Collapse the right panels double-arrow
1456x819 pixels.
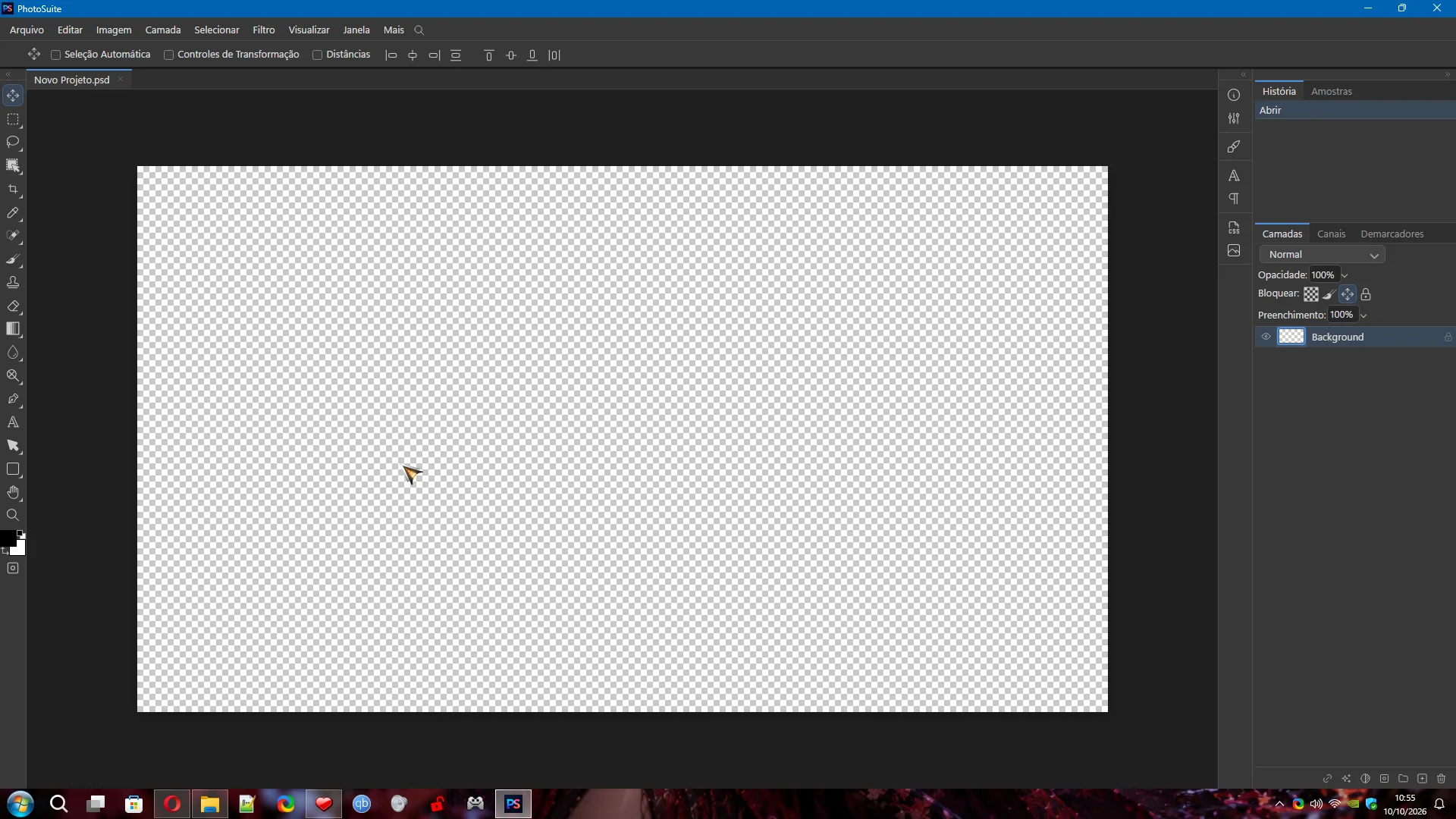[1448, 74]
